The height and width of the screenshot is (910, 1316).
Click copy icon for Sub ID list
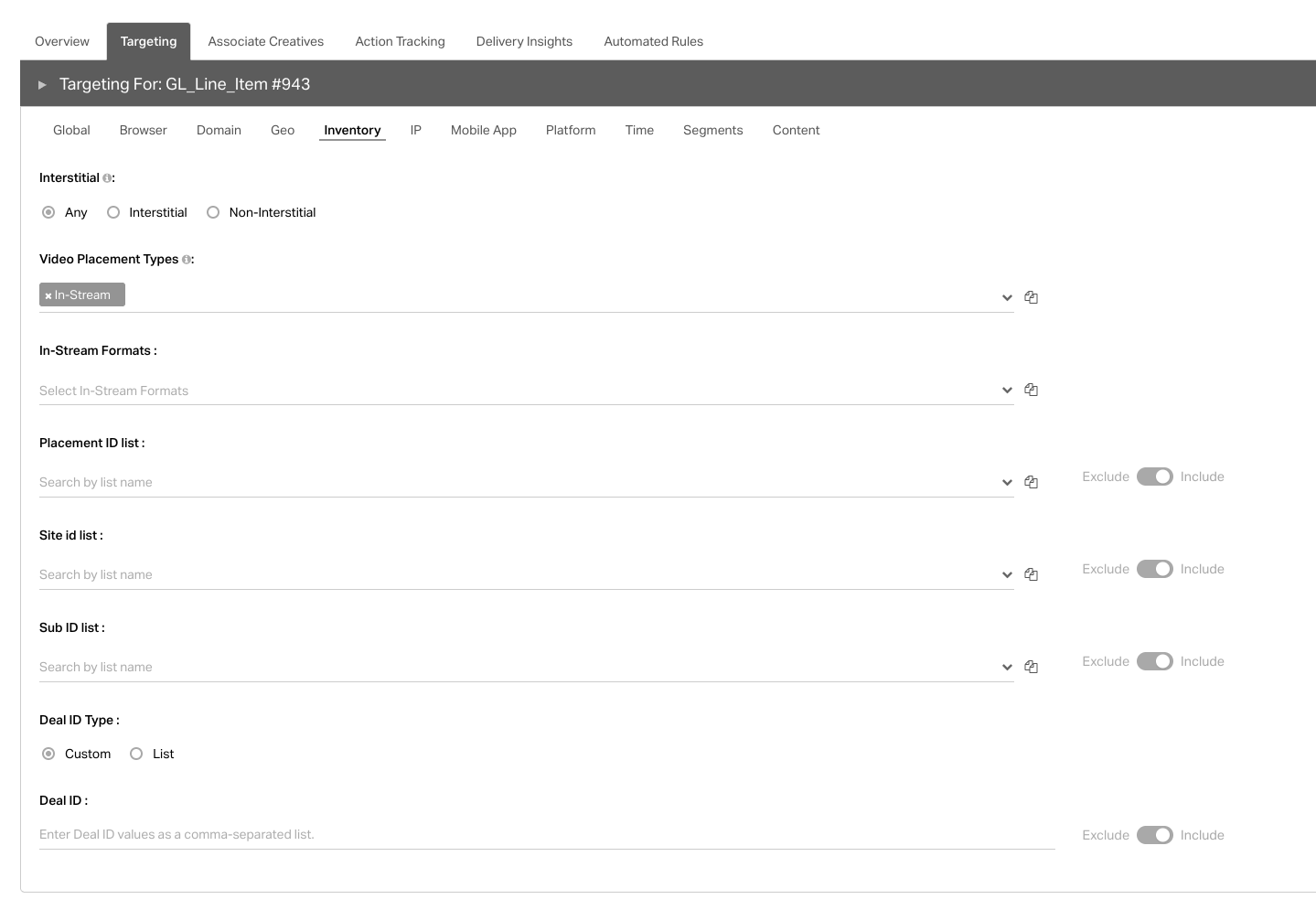pyautogui.click(x=1031, y=667)
